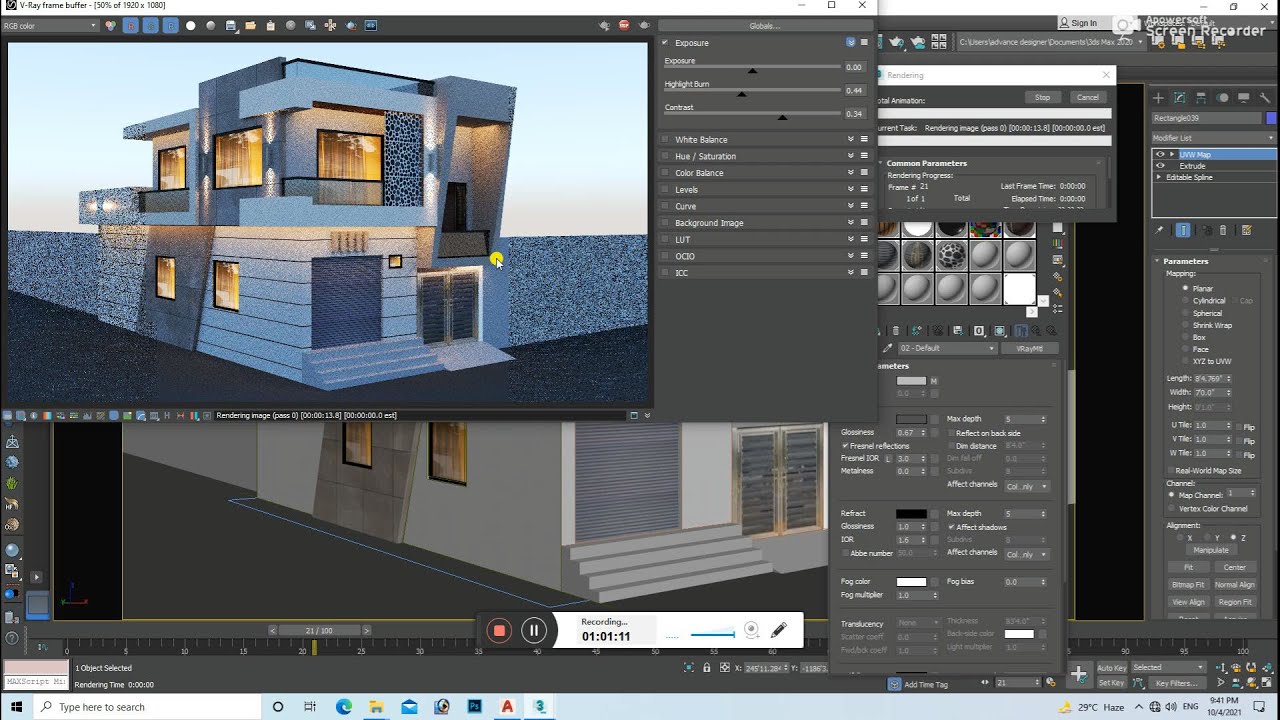
Task: Open the Motion tab in command panel
Action: (1222, 98)
